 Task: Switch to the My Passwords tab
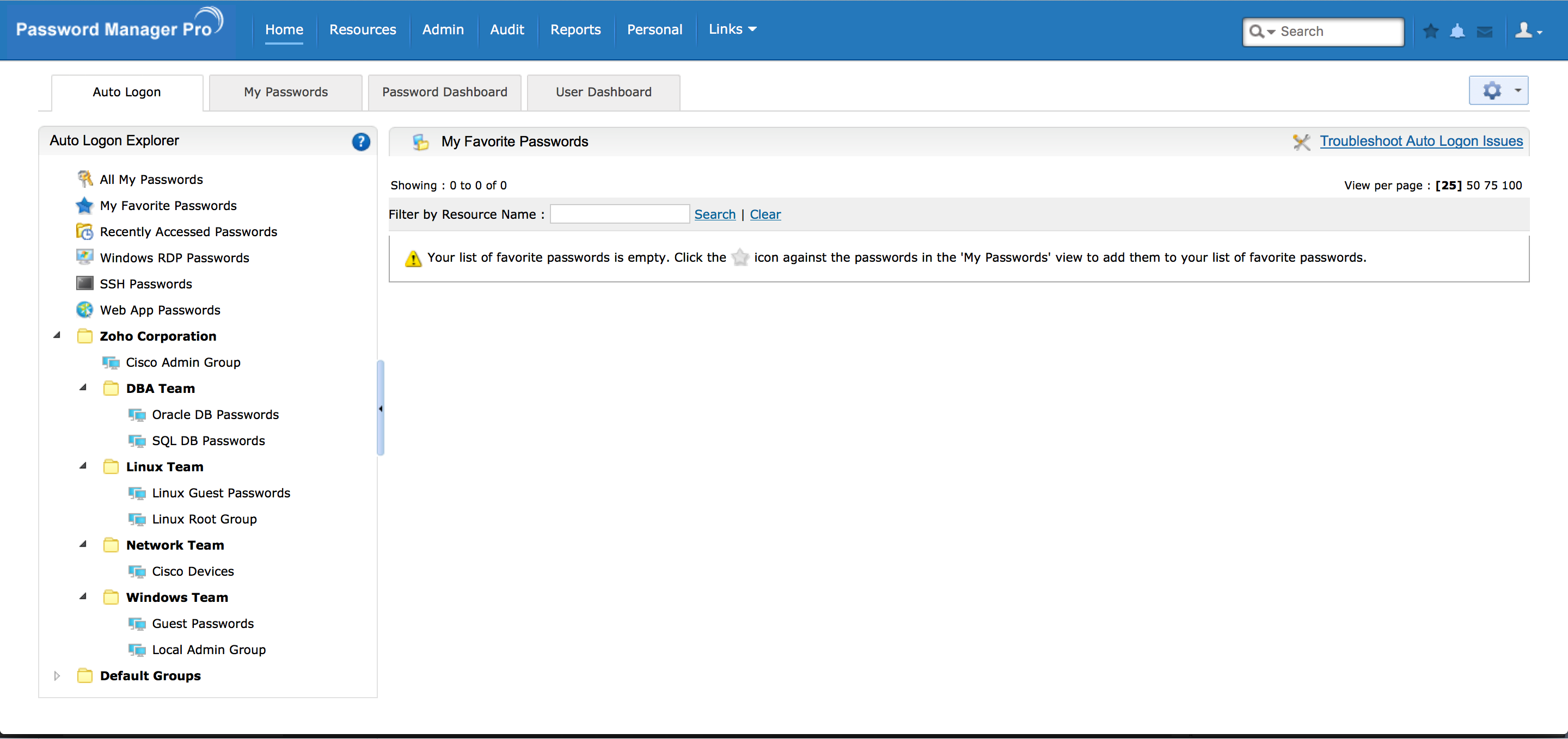285,93
